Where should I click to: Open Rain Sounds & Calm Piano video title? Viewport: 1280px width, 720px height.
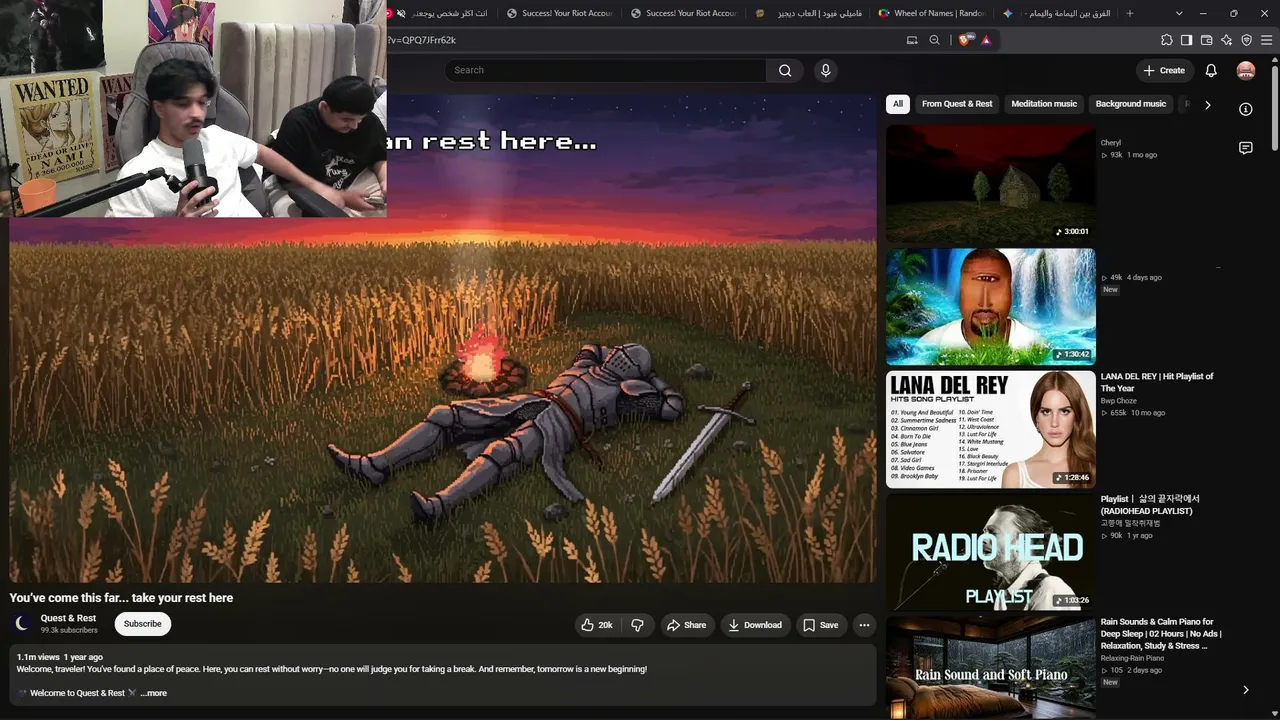point(1161,634)
